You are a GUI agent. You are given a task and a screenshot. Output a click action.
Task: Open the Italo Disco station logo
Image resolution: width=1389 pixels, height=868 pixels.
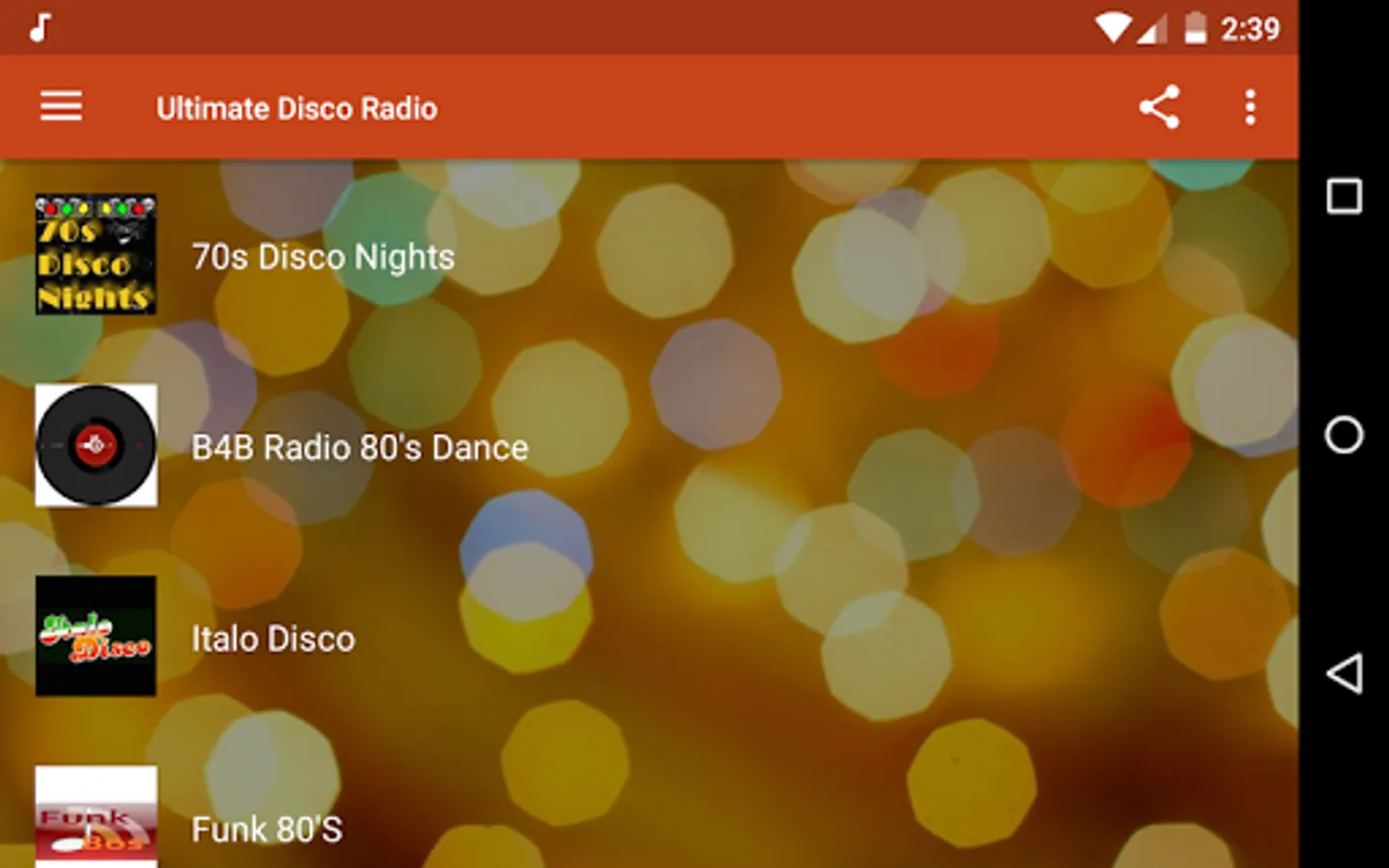pyautogui.click(x=95, y=636)
